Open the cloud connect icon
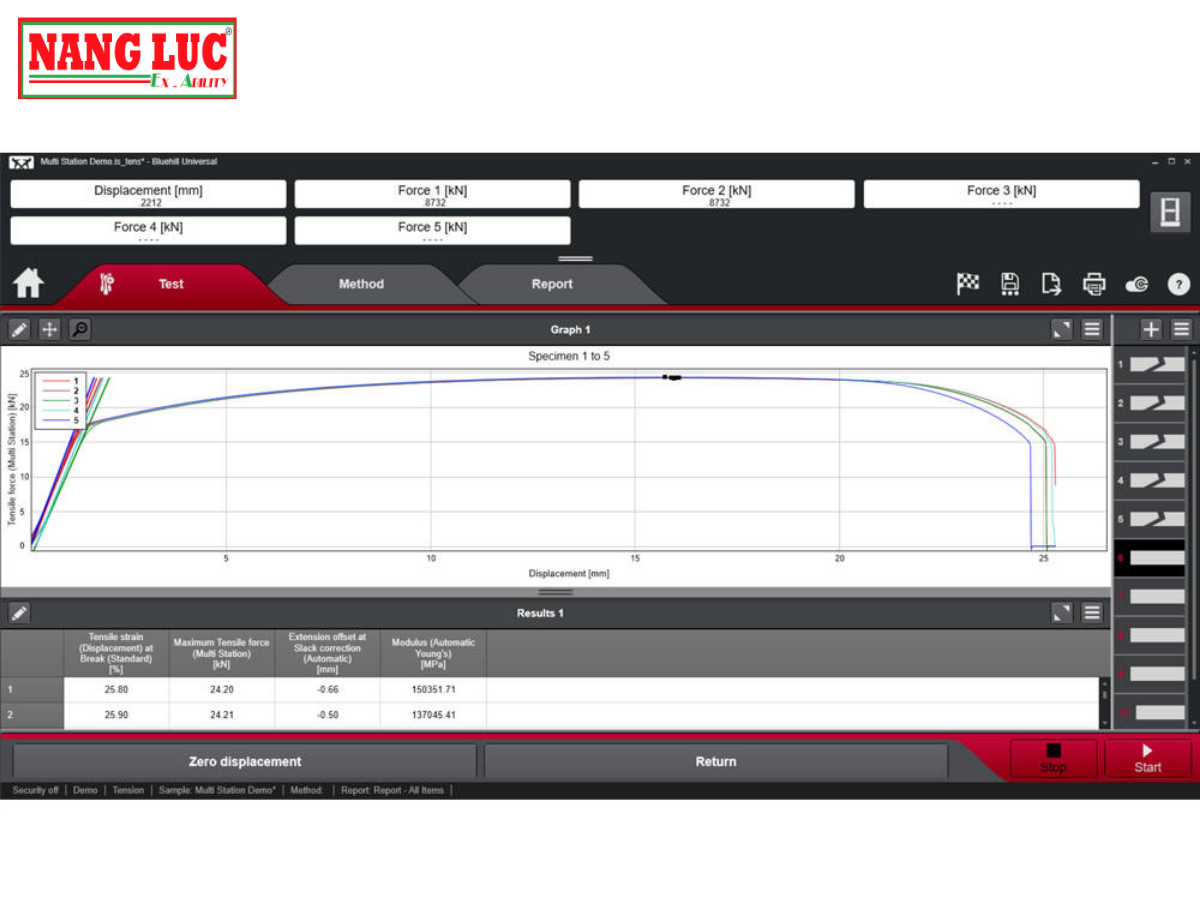The width and height of the screenshot is (1200, 900). pos(1137,285)
